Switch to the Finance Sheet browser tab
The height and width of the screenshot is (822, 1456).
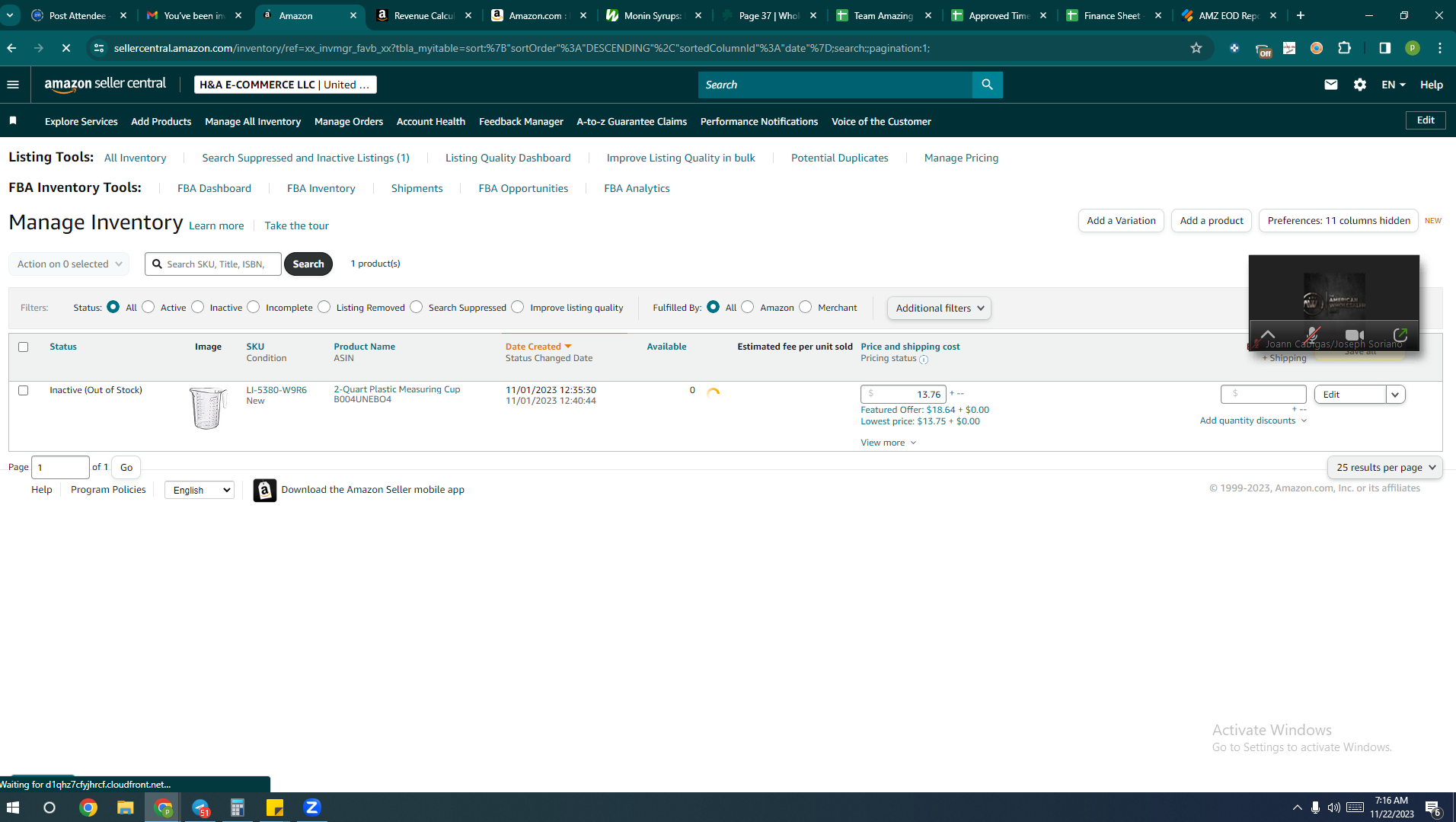tap(1113, 15)
